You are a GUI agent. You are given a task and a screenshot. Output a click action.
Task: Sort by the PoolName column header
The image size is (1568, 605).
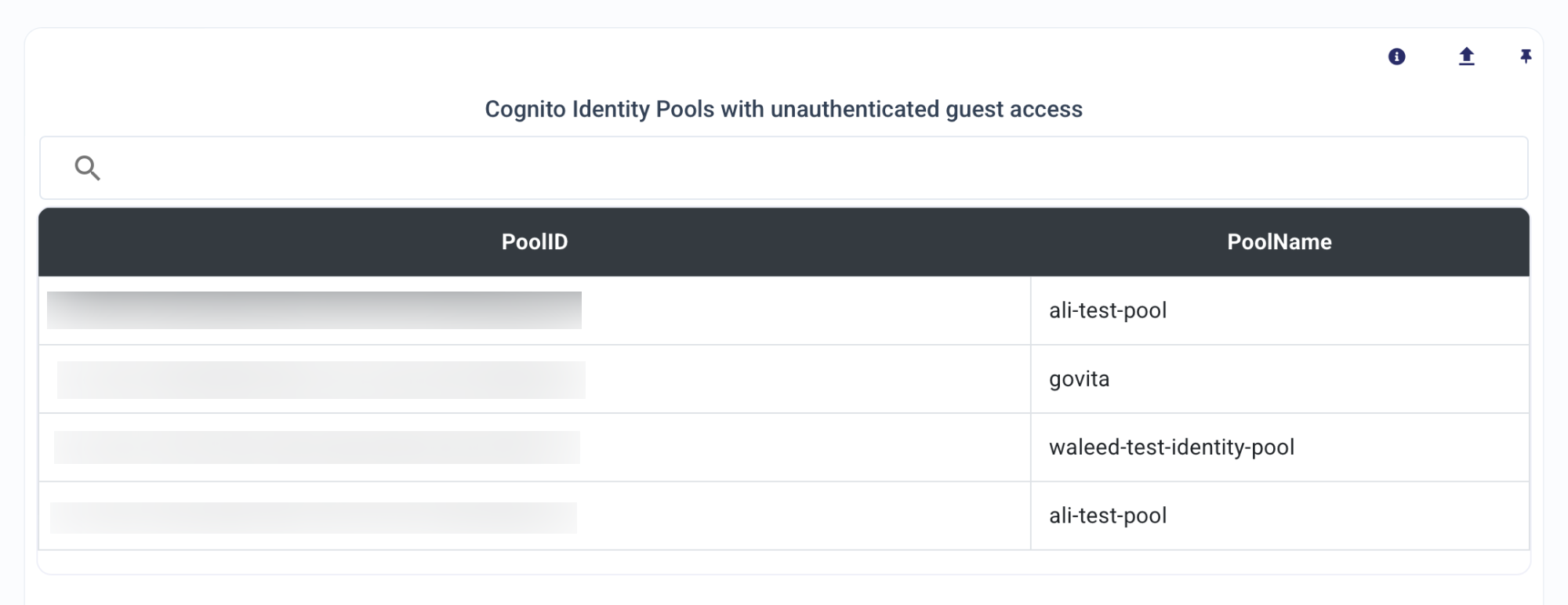1279,241
